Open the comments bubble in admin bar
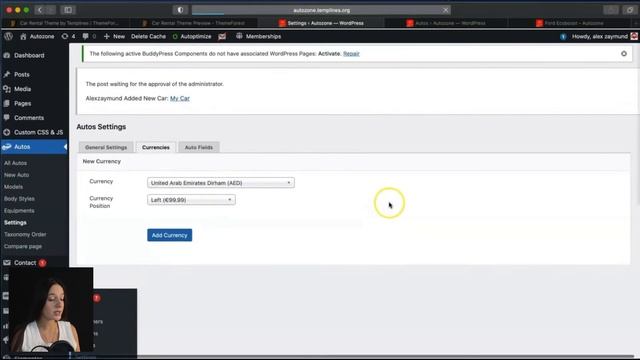 click(89, 36)
